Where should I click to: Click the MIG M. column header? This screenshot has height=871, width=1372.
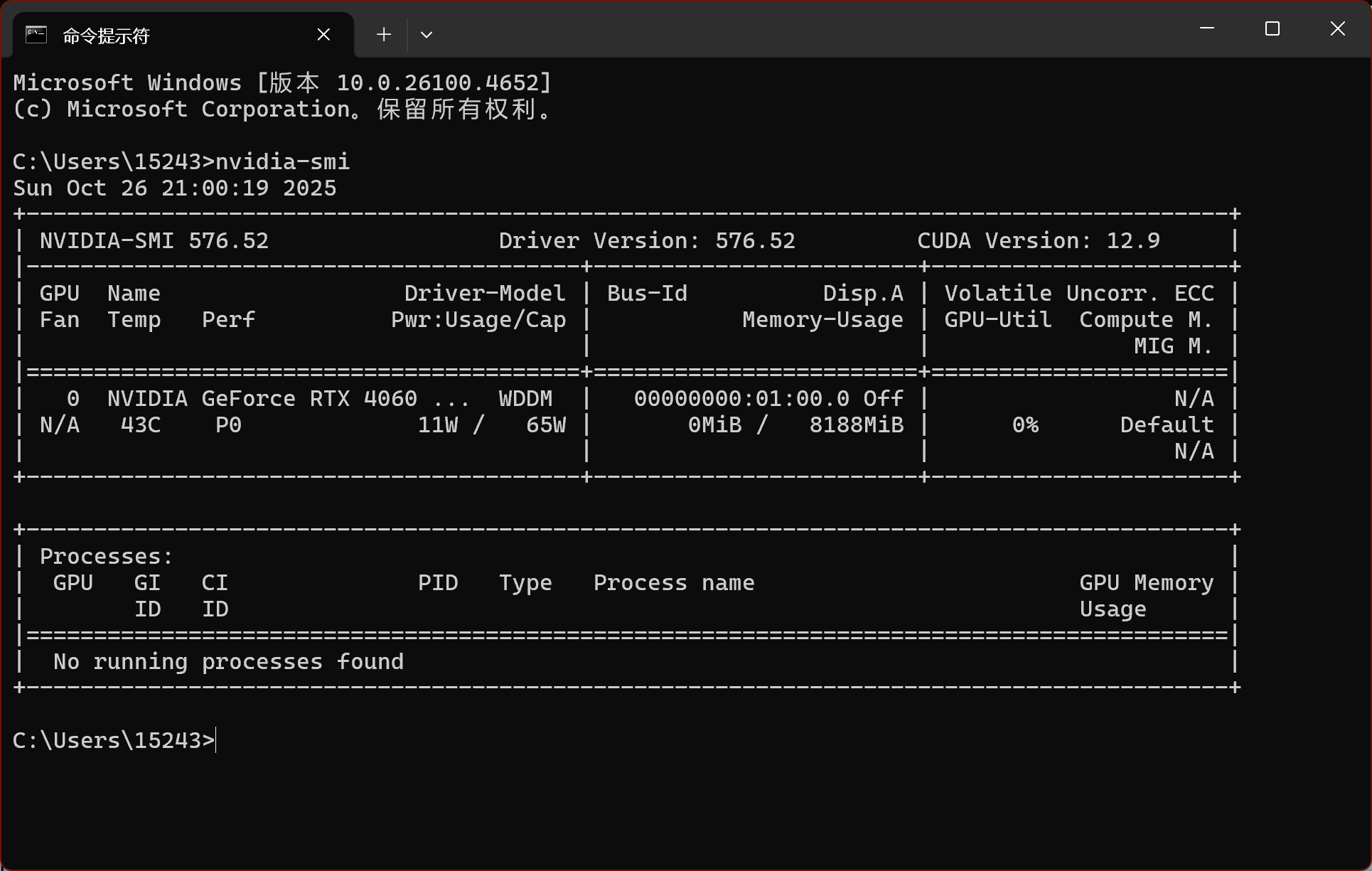pos(1174,346)
